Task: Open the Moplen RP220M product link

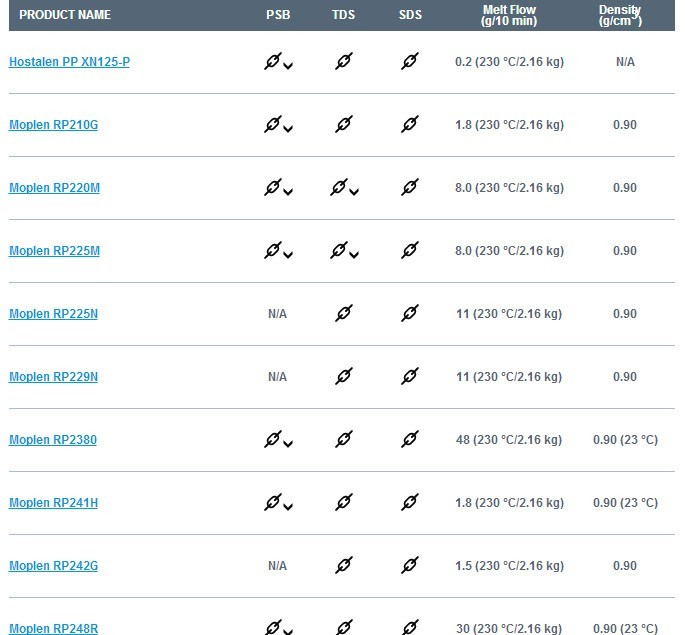Action: click(x=54, y=188)
